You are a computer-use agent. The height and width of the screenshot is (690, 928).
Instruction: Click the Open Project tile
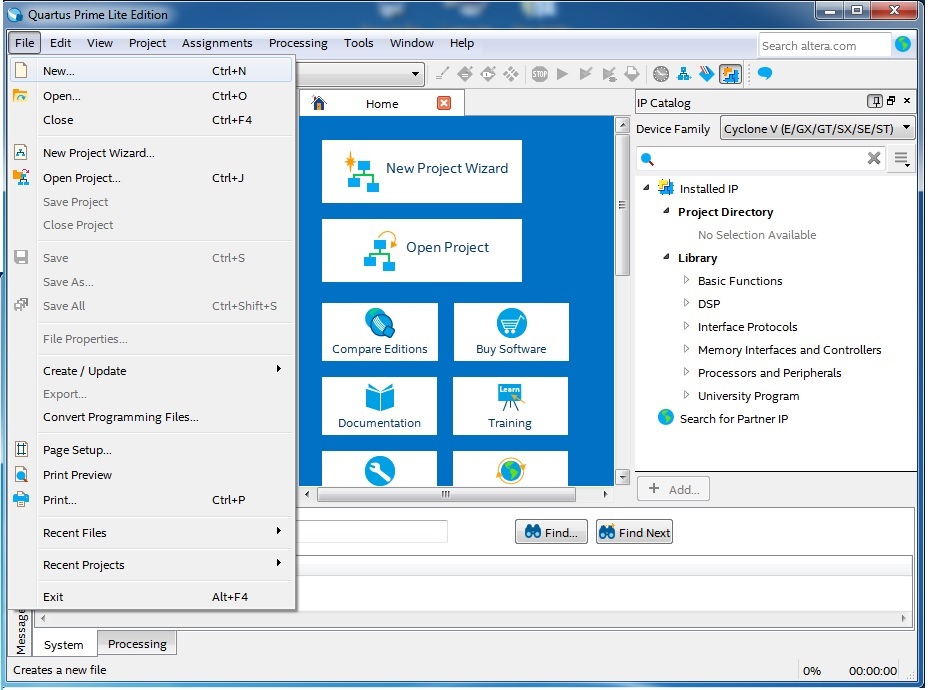pyautogui.click(x=422, y=250)
